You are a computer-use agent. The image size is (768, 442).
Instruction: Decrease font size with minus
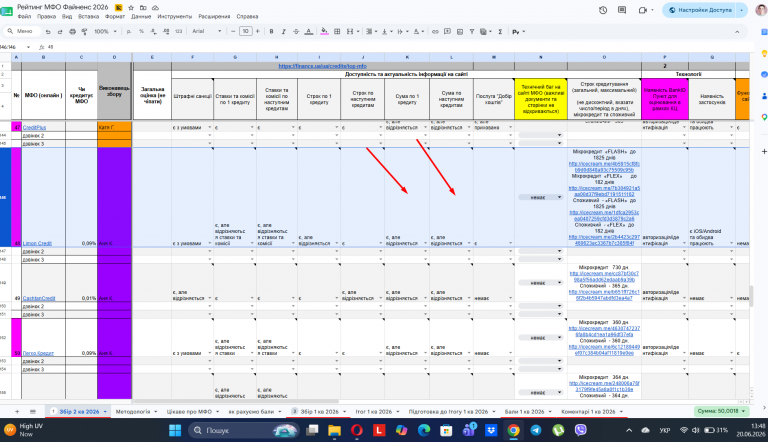click(x=233, y=31)
